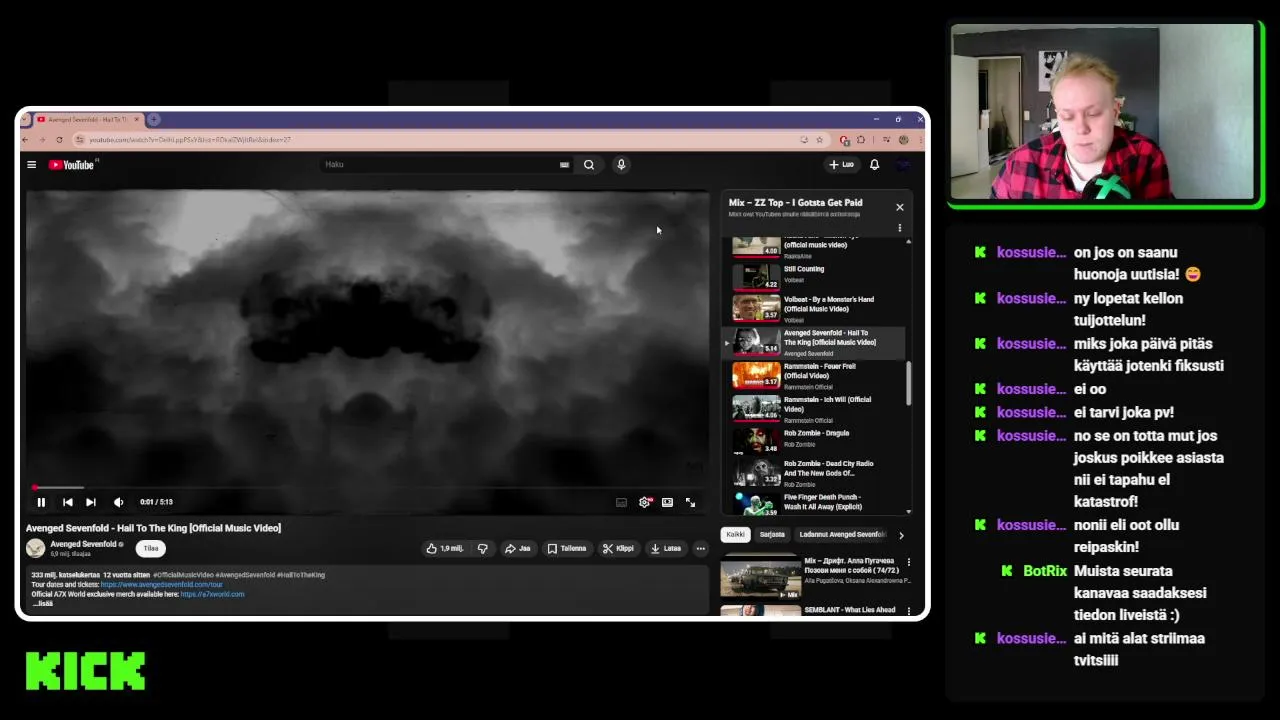Select Avenged Sevenfold Hail To The King playlist row
Viewport: 1280px width, 720px height.
click(x=815, y=342)
